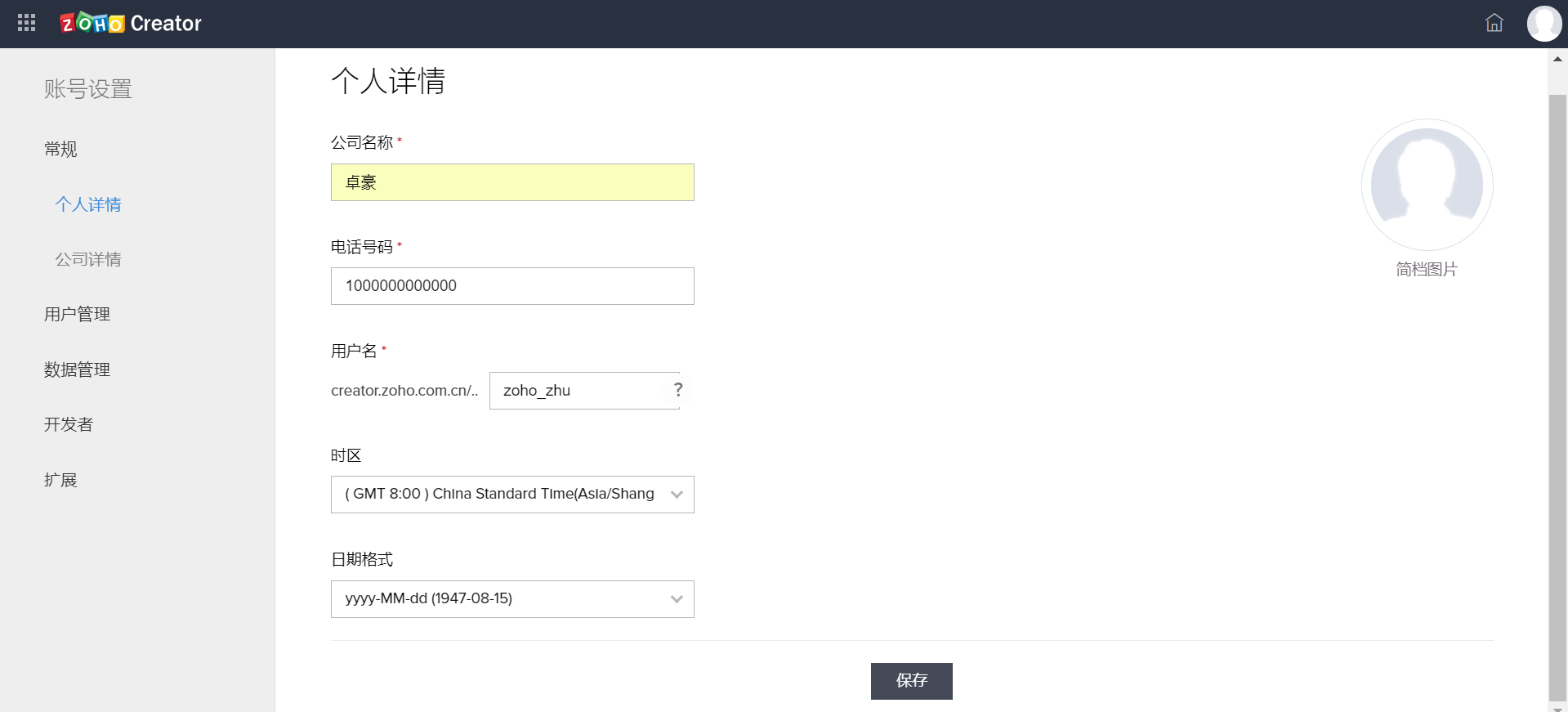Go to 数据管理 section
Screen dimensions: 1568x712
tap(77, 369)
